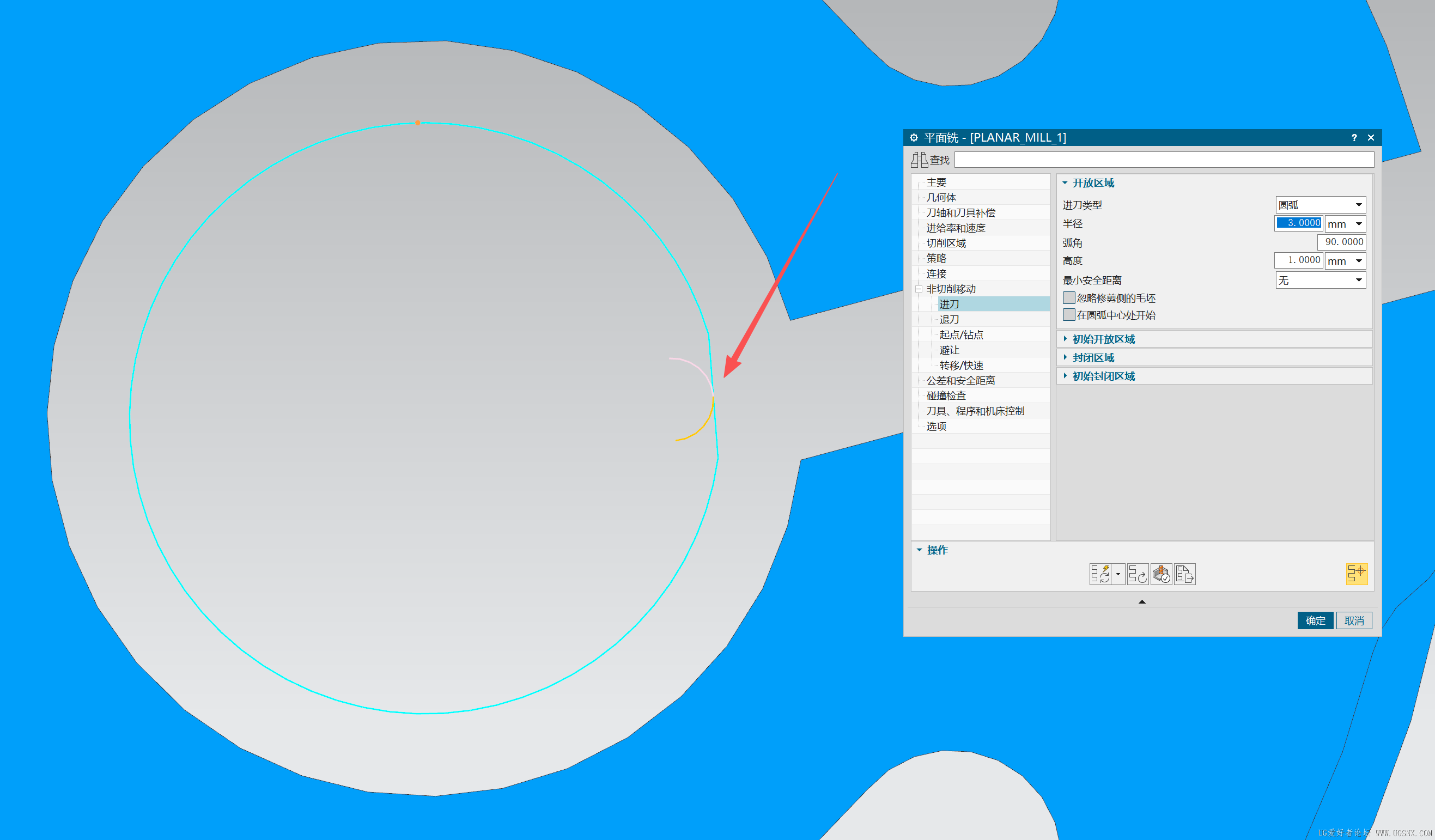Enable the 忽略修剪侧的毛坯 checkbox
This screenshot has width=1435, height=840.
coord(1069,298)
